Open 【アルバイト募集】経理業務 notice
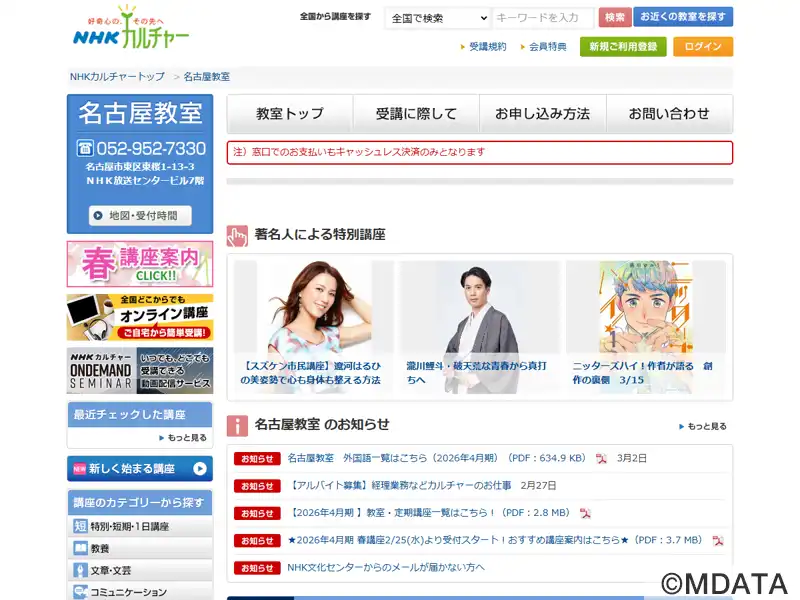Image resolution: width=800 pixels, height=600 pixels. point(399,486)
